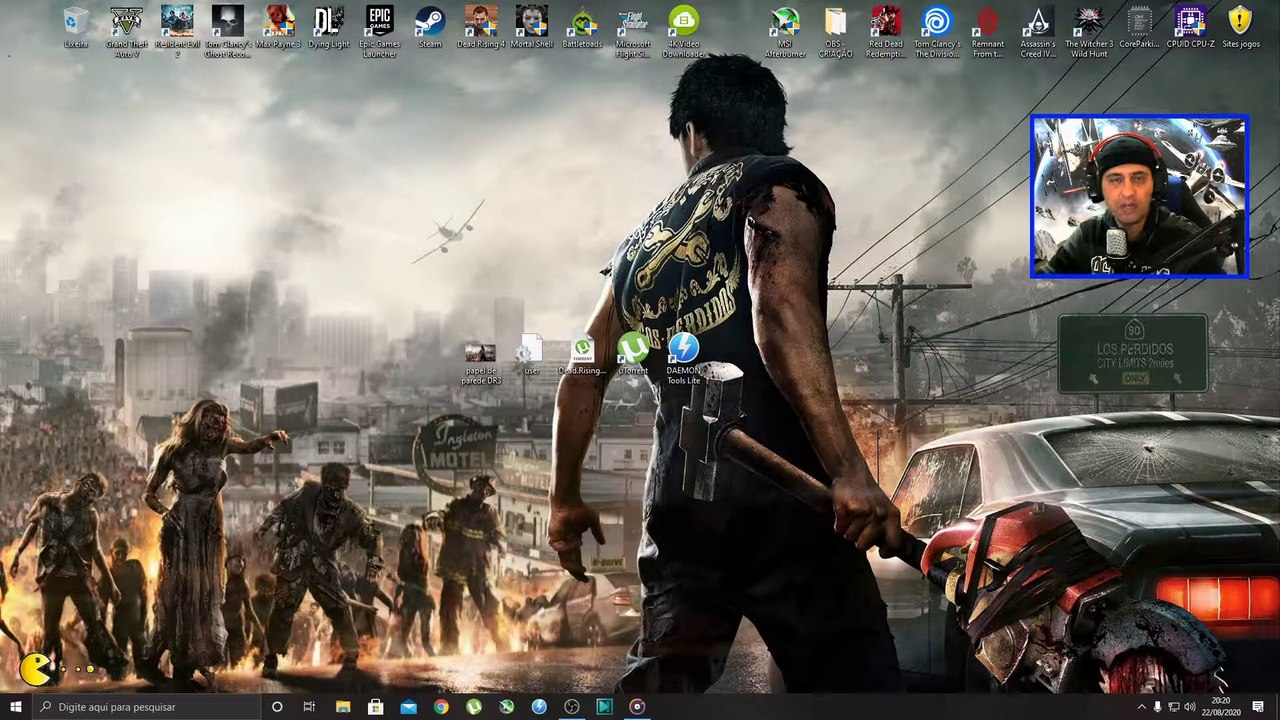The width and height of the screenshot is (1280, 720).
Task: Click the webcam overlay thumbnail
Action: [x=1139, y=196]
